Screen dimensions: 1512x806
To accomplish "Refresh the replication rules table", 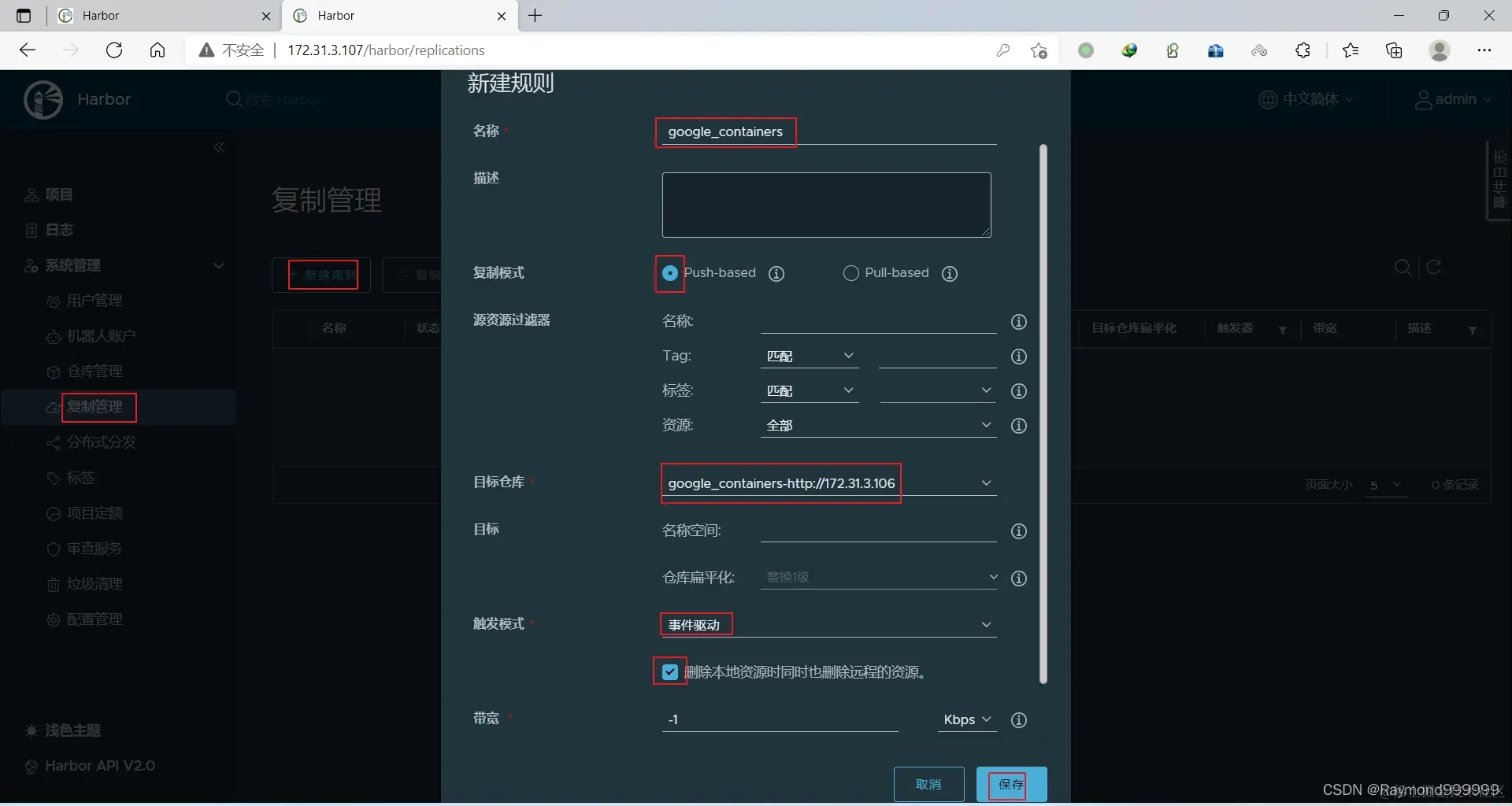I will coord(1433,268).
